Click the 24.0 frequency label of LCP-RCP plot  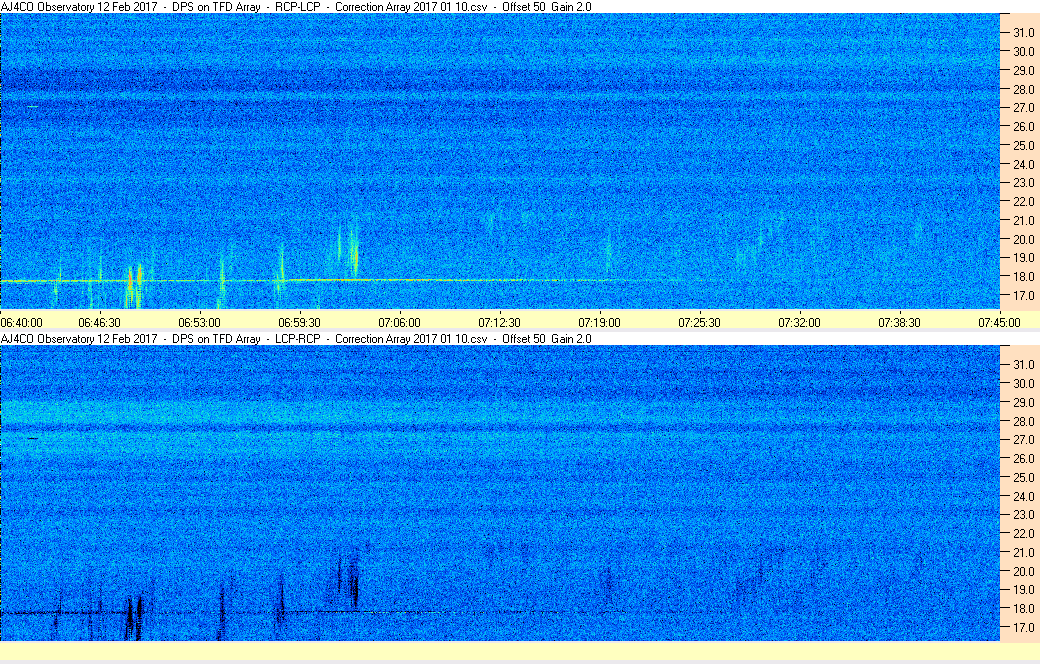(x=1023, y=496)
